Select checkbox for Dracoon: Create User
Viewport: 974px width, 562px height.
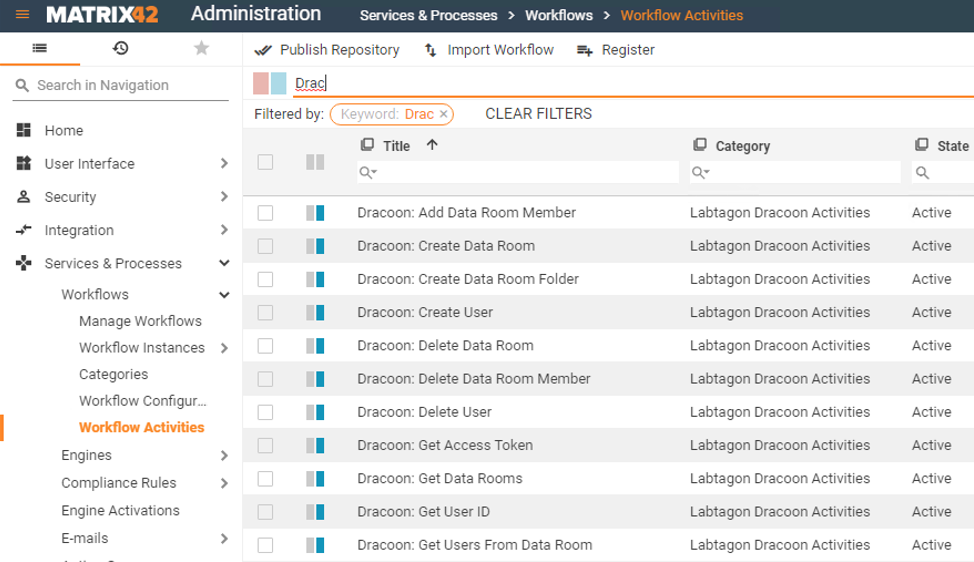[265, 312]
